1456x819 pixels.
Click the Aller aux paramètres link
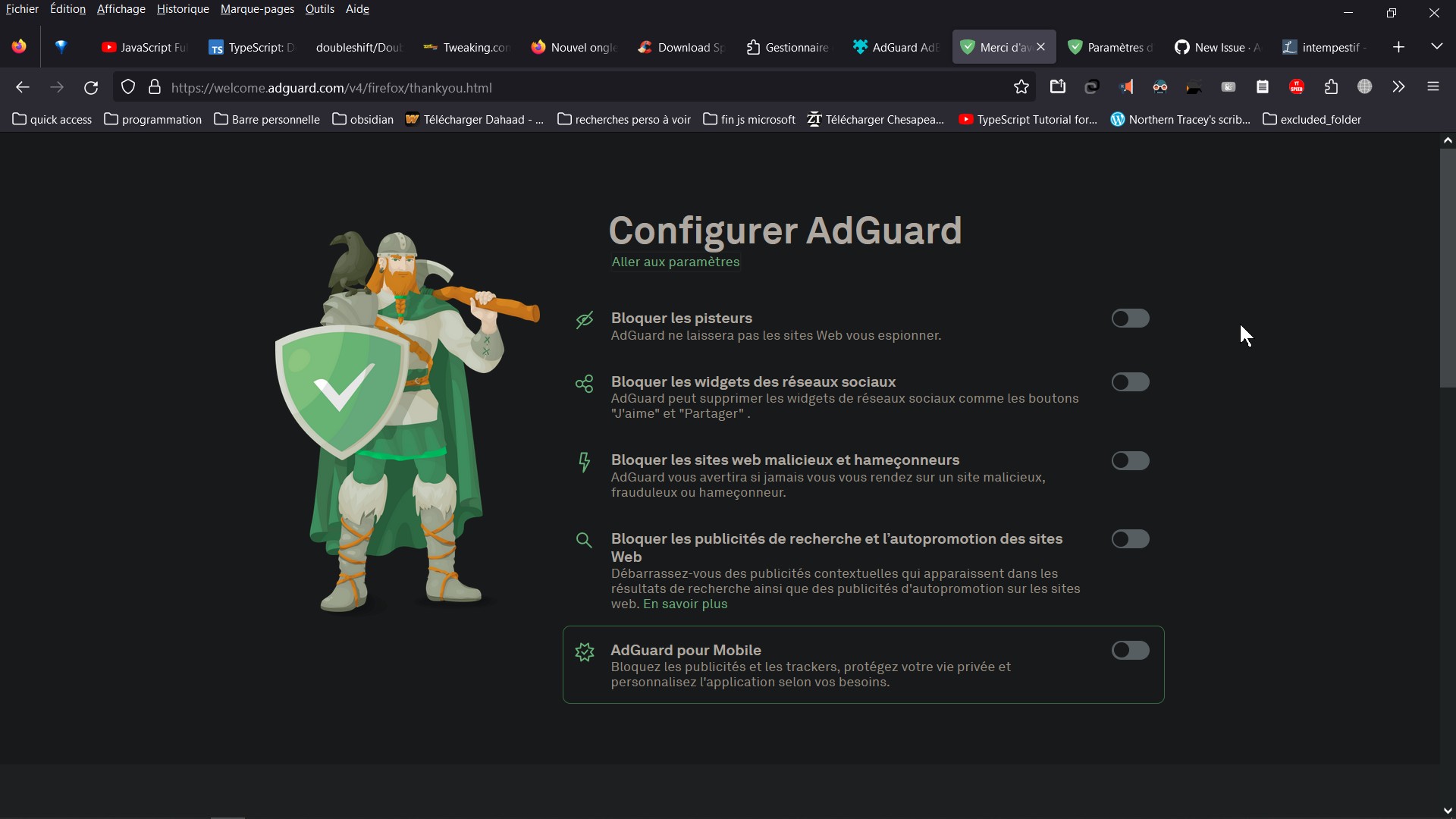coord(676,262)
